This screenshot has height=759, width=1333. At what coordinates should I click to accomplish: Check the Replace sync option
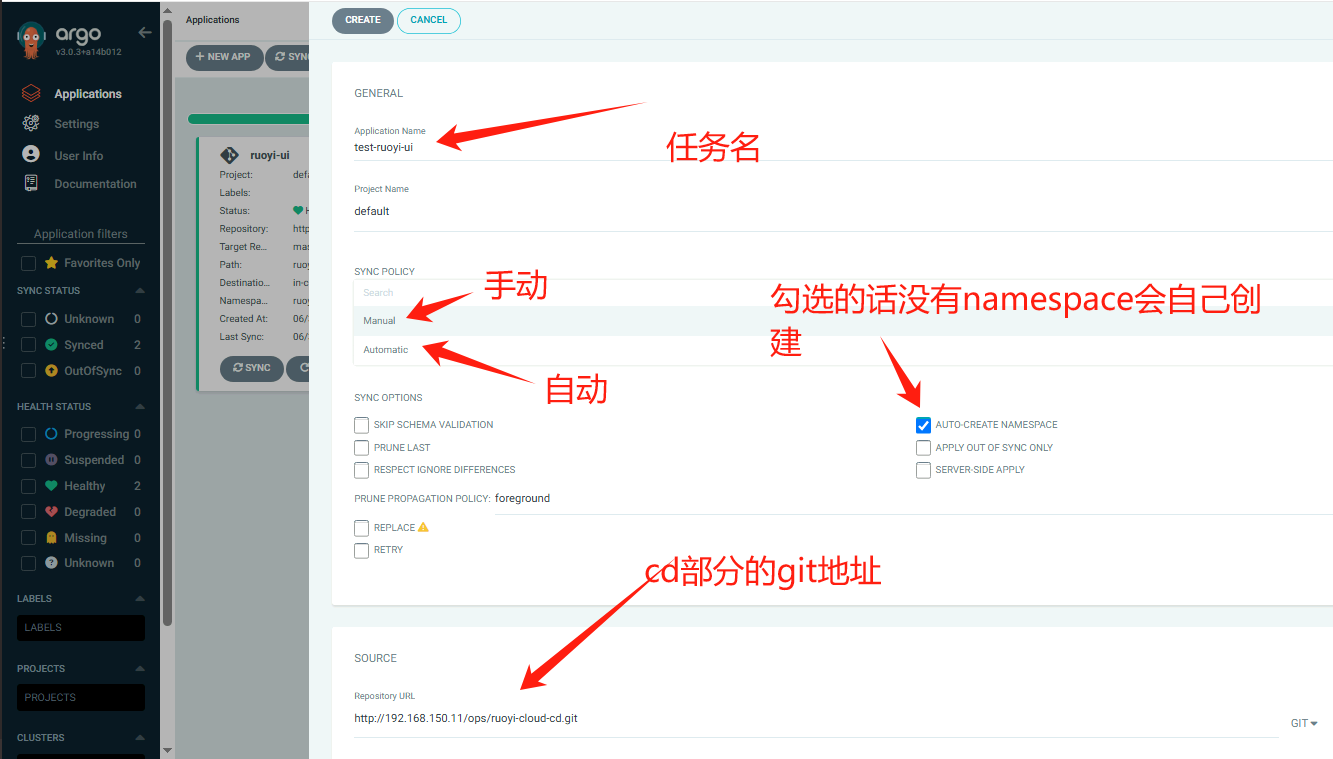tap(361, 528)
